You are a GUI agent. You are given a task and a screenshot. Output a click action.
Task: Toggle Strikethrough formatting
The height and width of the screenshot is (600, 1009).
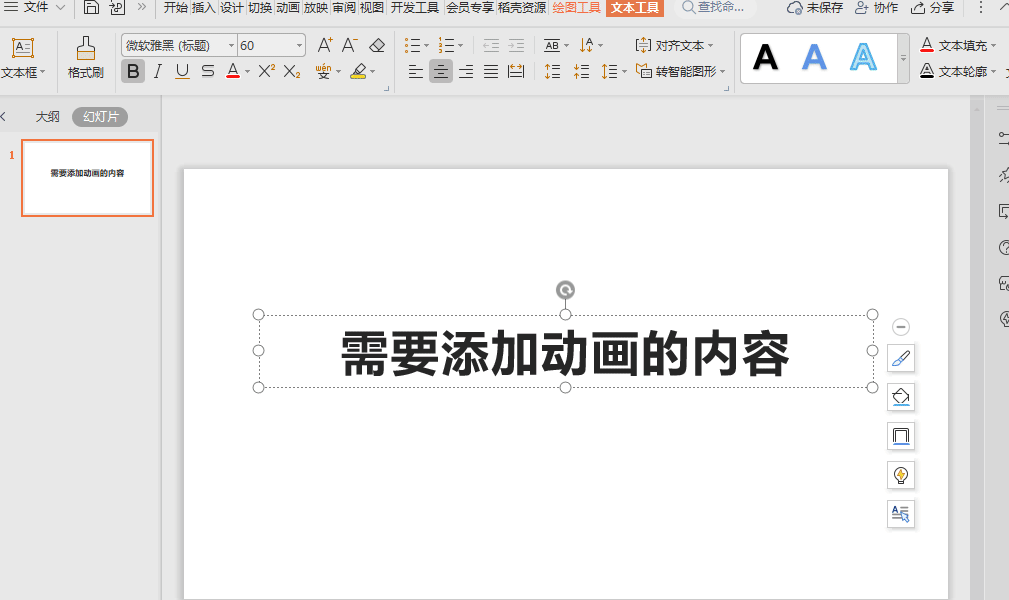click(207, 71)
